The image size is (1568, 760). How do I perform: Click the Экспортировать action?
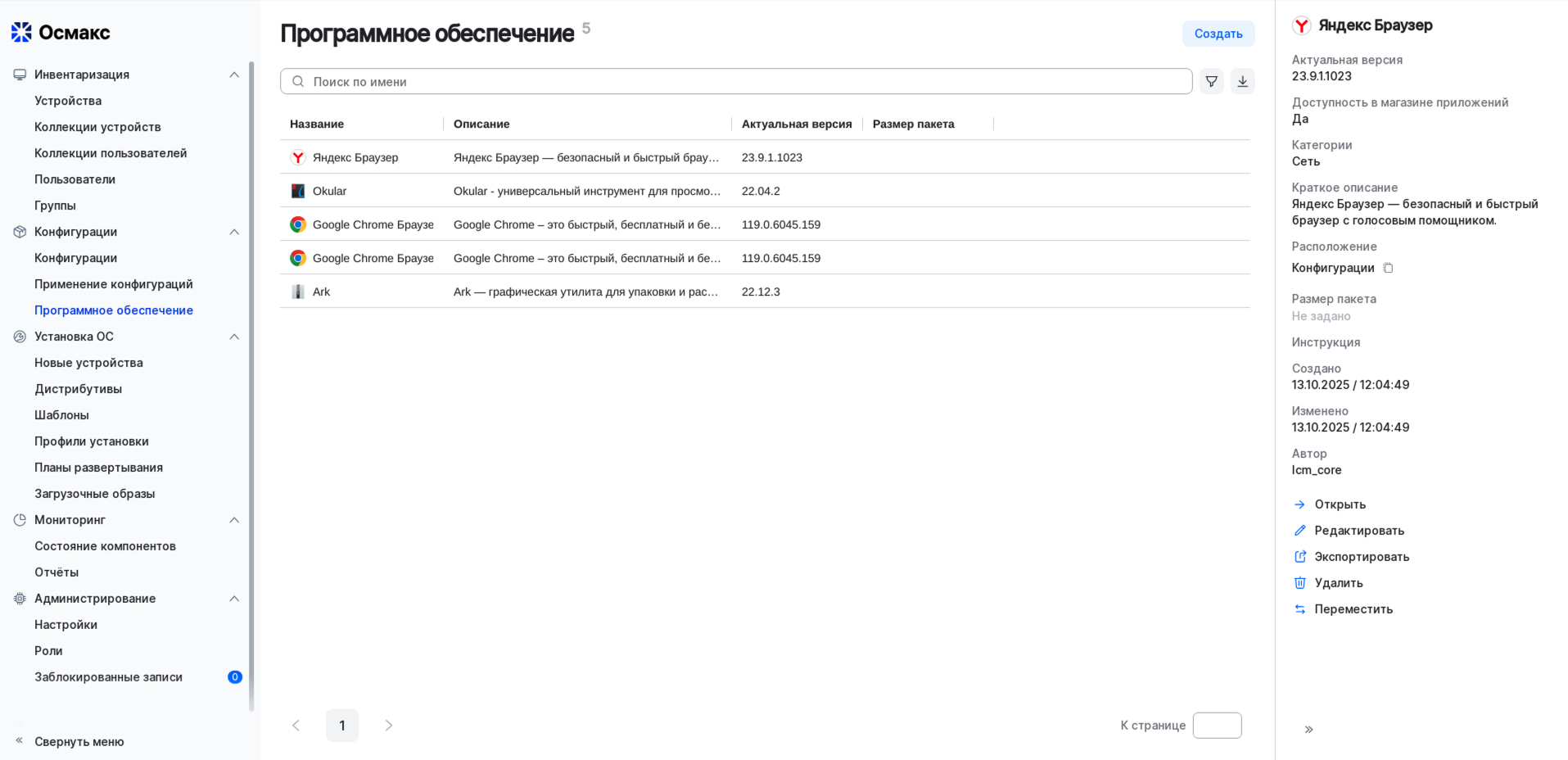point(1361,556)
